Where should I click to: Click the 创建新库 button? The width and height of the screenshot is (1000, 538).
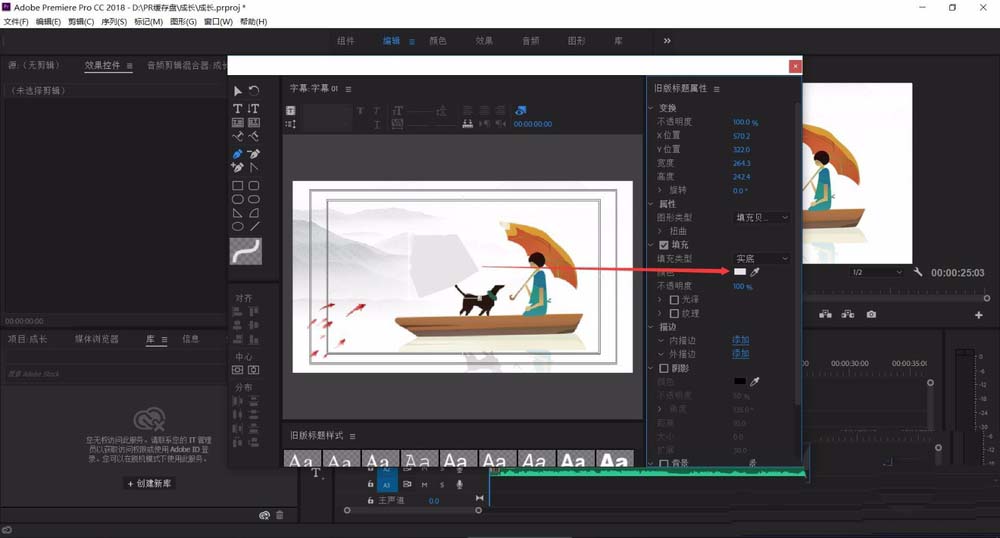click(x=149, y=483)
